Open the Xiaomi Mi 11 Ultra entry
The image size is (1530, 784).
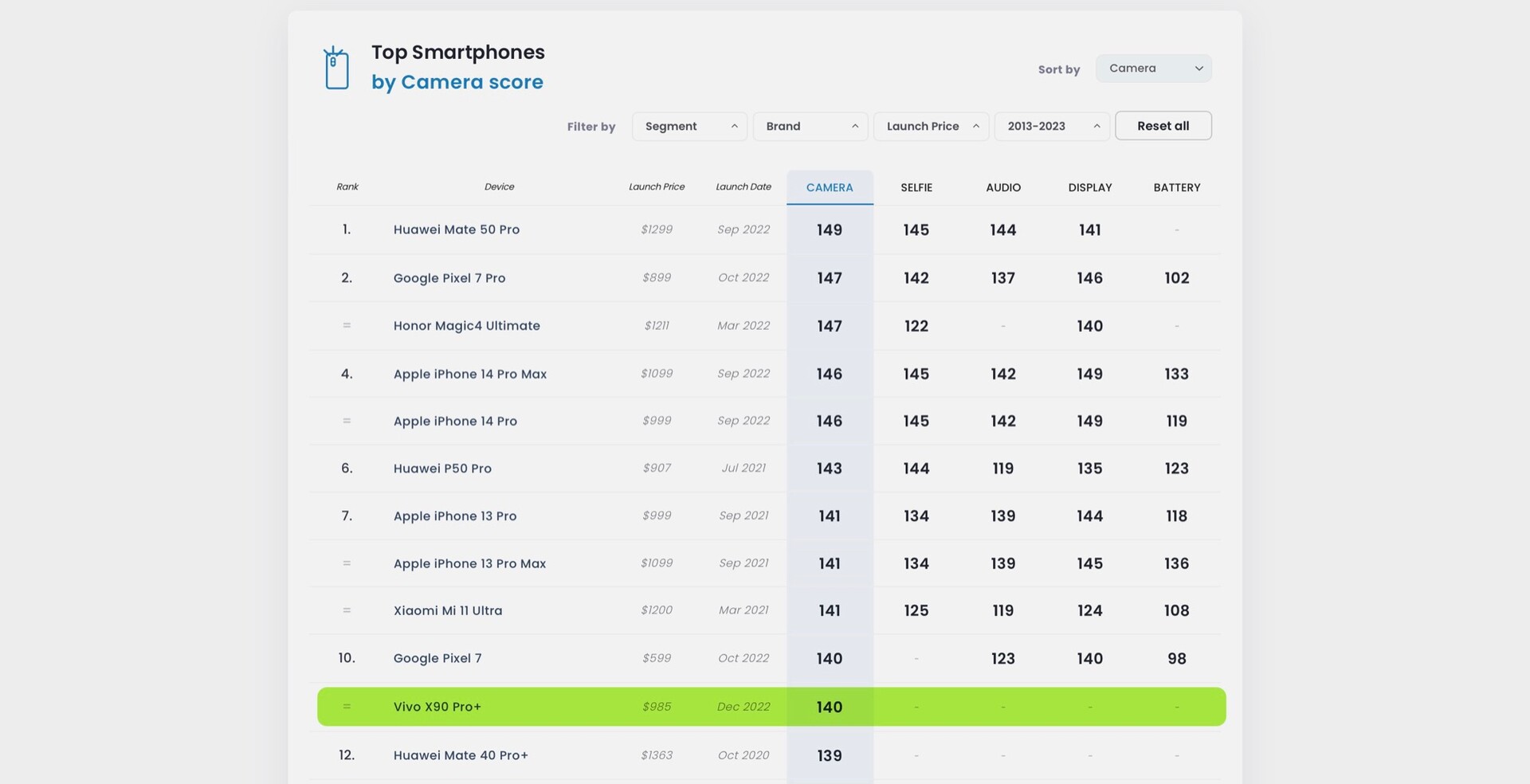point(448,610)
